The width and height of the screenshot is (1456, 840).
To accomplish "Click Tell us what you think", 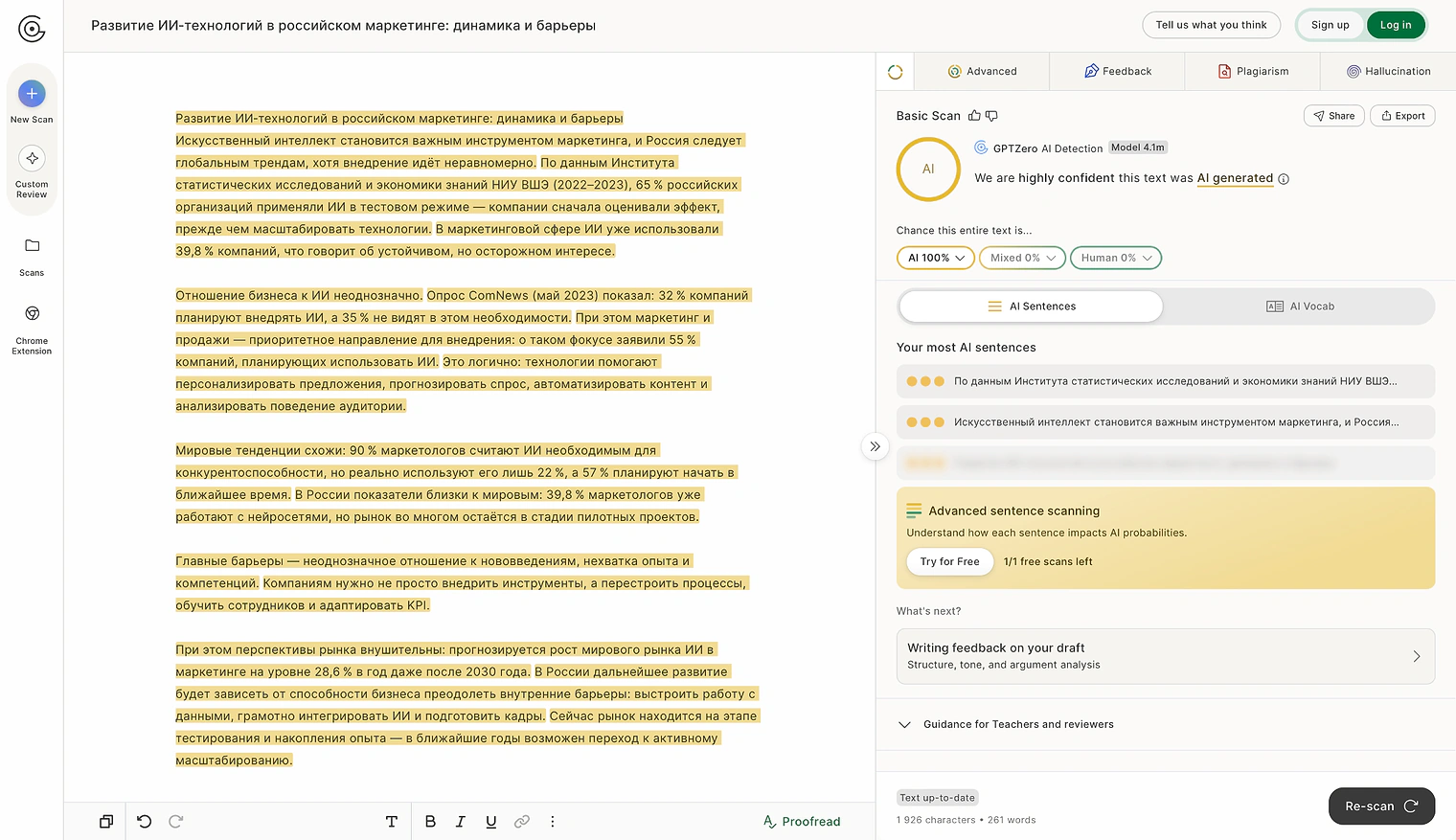I will click(1211, 25).
